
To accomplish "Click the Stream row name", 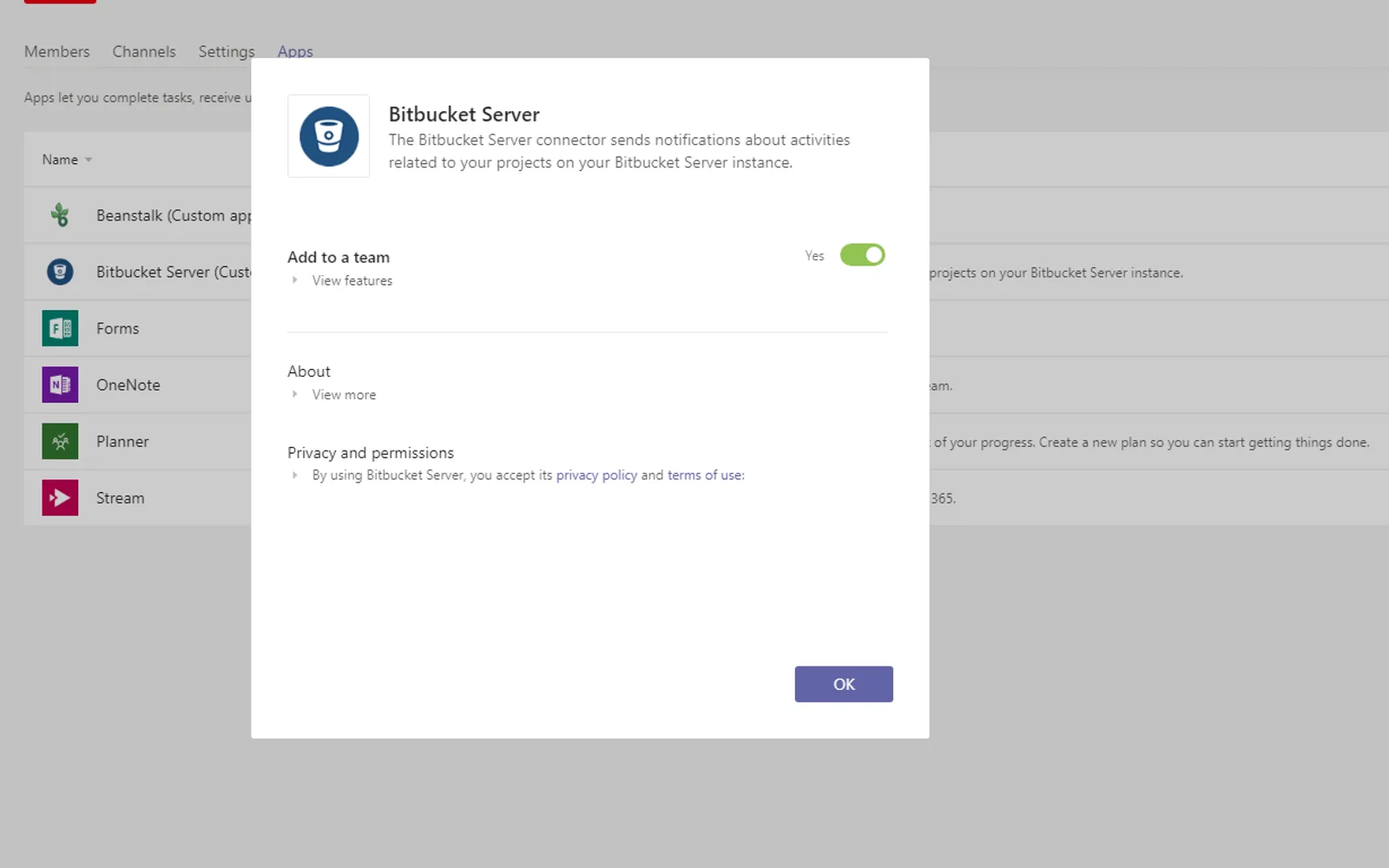I will 120,497.
